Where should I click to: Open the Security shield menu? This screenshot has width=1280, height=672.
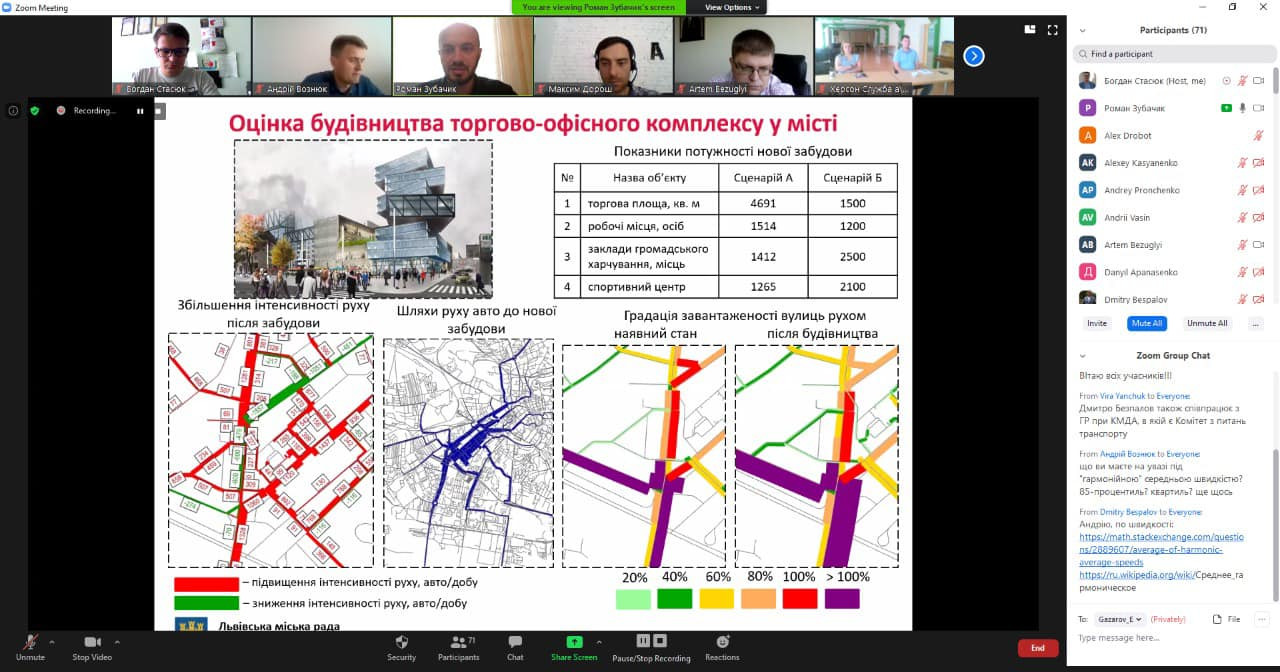coord(401,642)
